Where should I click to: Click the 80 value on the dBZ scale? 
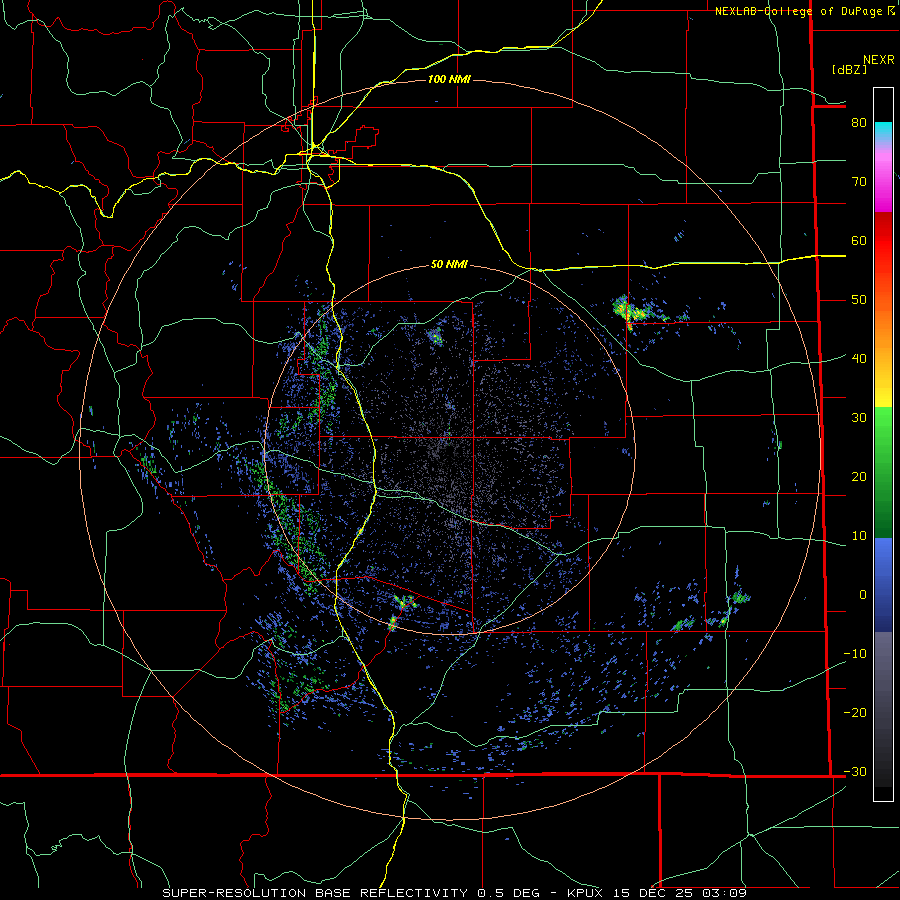pyautogui.click(x=859, y=123)
